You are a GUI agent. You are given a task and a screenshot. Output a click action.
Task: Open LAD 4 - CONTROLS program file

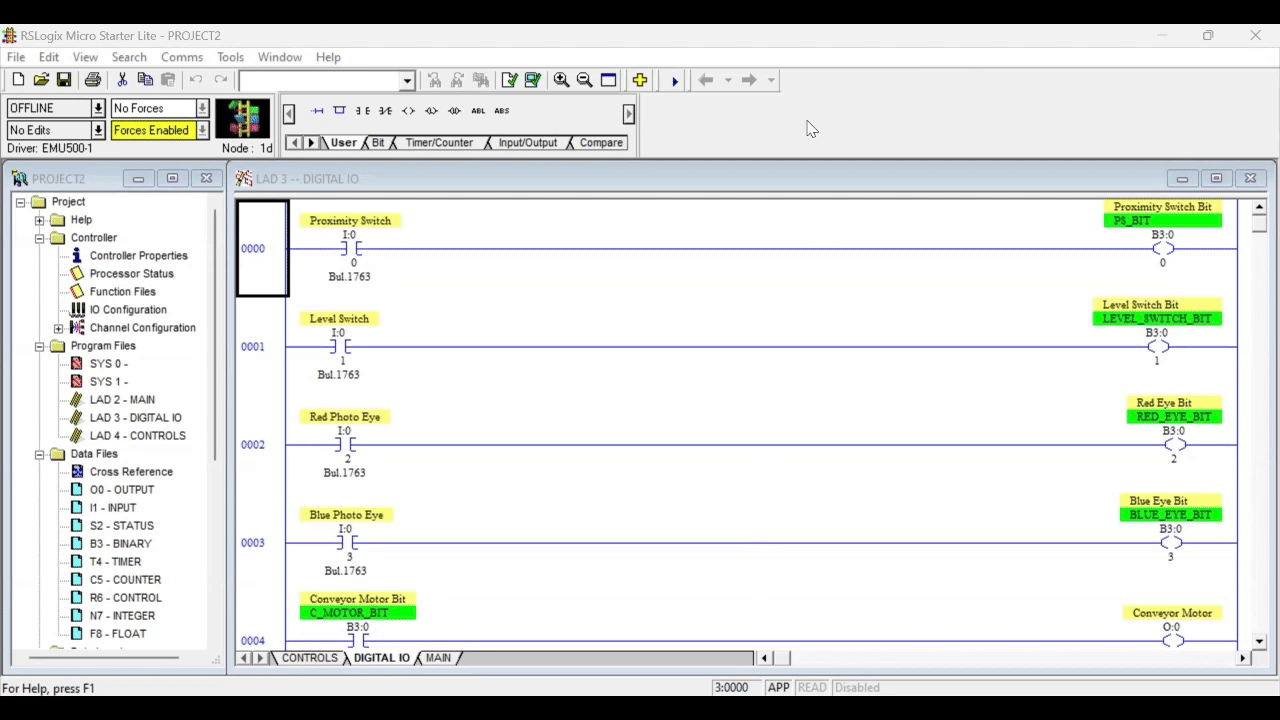(x=137, y=436)
